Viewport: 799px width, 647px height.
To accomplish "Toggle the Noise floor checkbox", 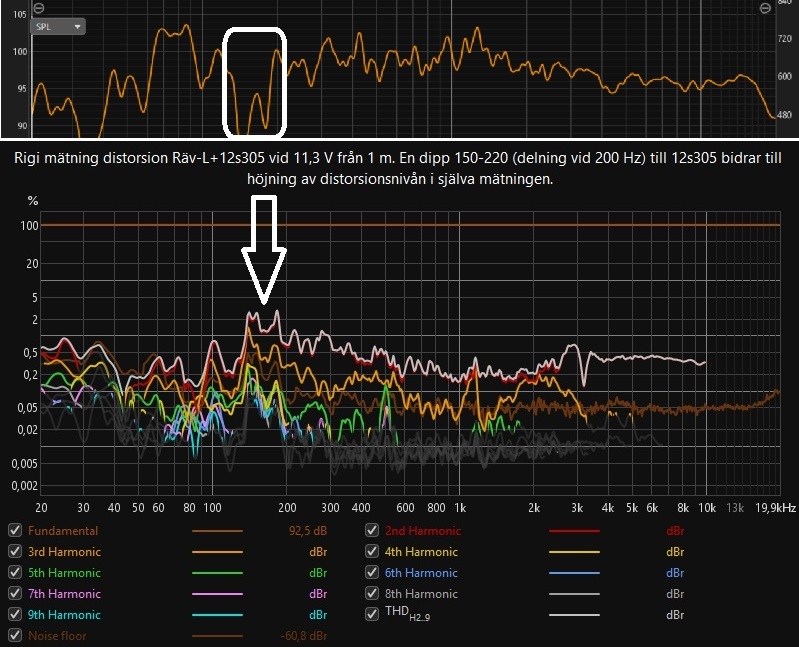I will click(x=15, y=635).
